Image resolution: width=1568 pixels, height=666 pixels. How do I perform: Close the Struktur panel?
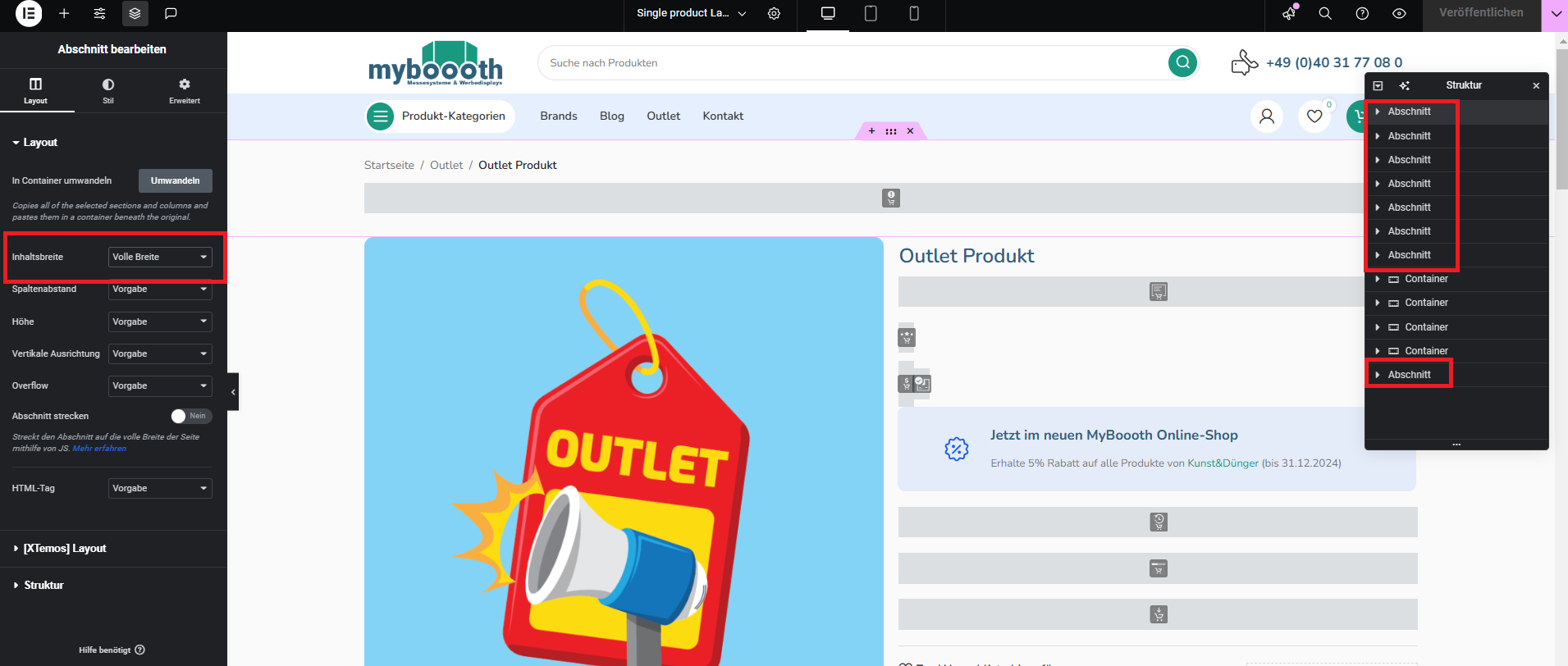pos(1536,85)
